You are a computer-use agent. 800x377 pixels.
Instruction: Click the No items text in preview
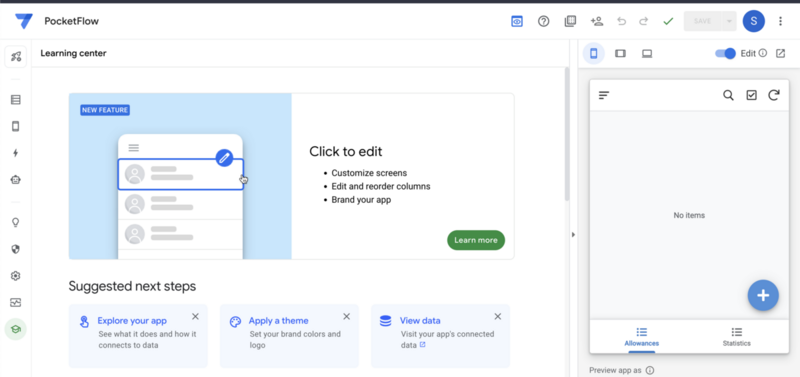[x=689, y=215]
